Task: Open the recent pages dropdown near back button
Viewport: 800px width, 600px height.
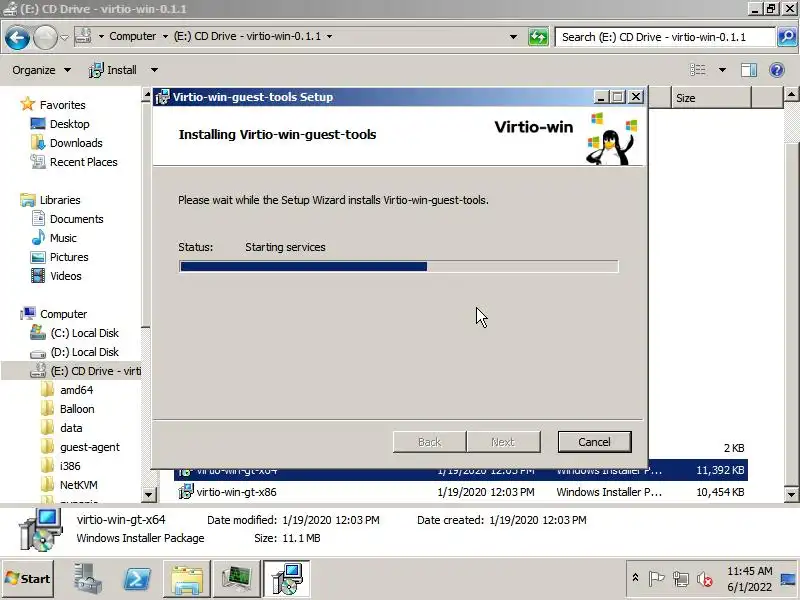Action: coord(64,37)
